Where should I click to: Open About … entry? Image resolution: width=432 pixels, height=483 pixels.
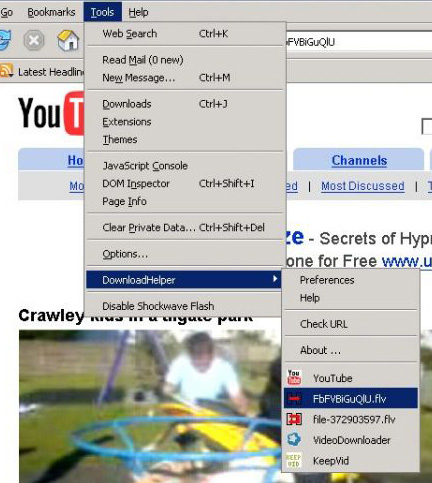(351, 350)
